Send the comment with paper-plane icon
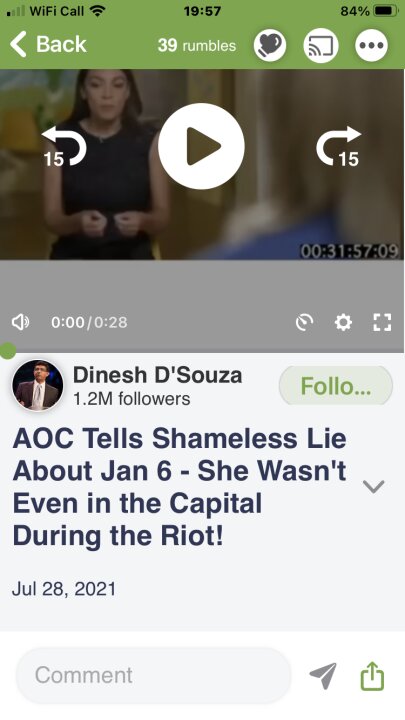The height and width of the screenshot is (720, 405). tap(323, 676)
